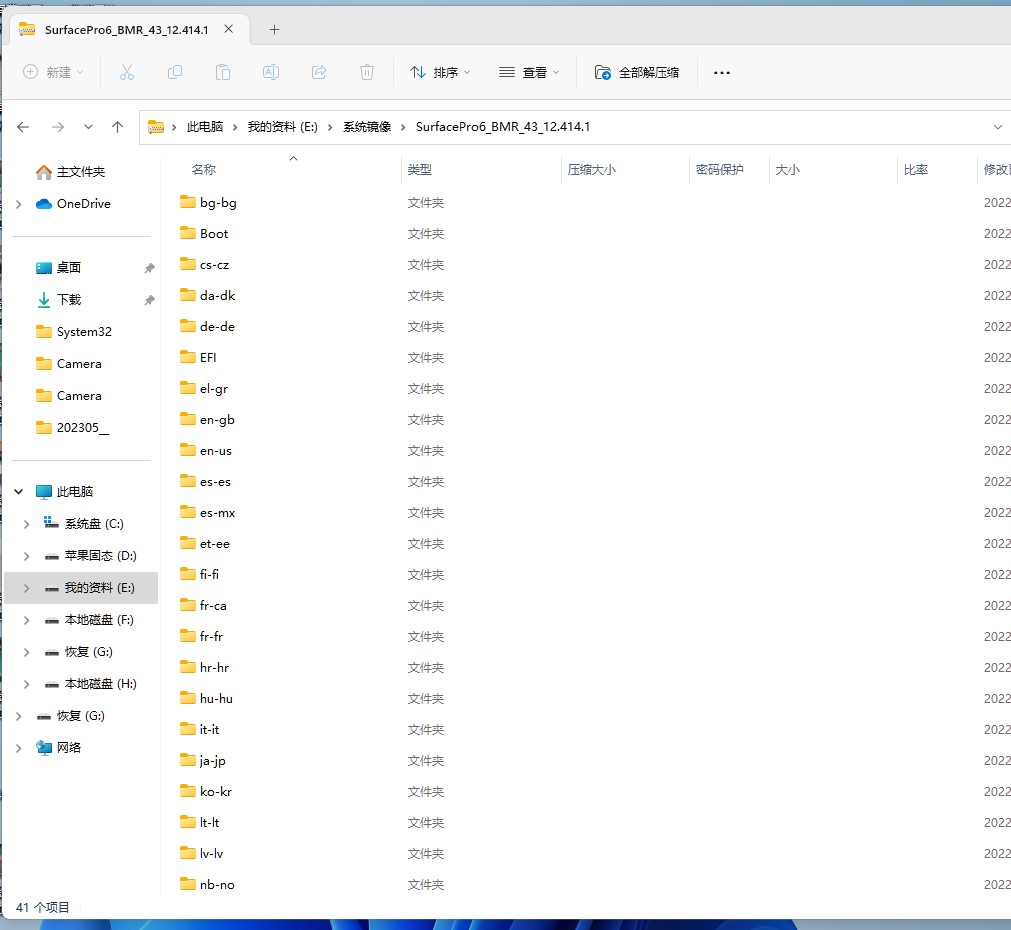Open recent locations dropdown chevron
The width and height of the screenshot is (1011, 930).
pos(88,127)
